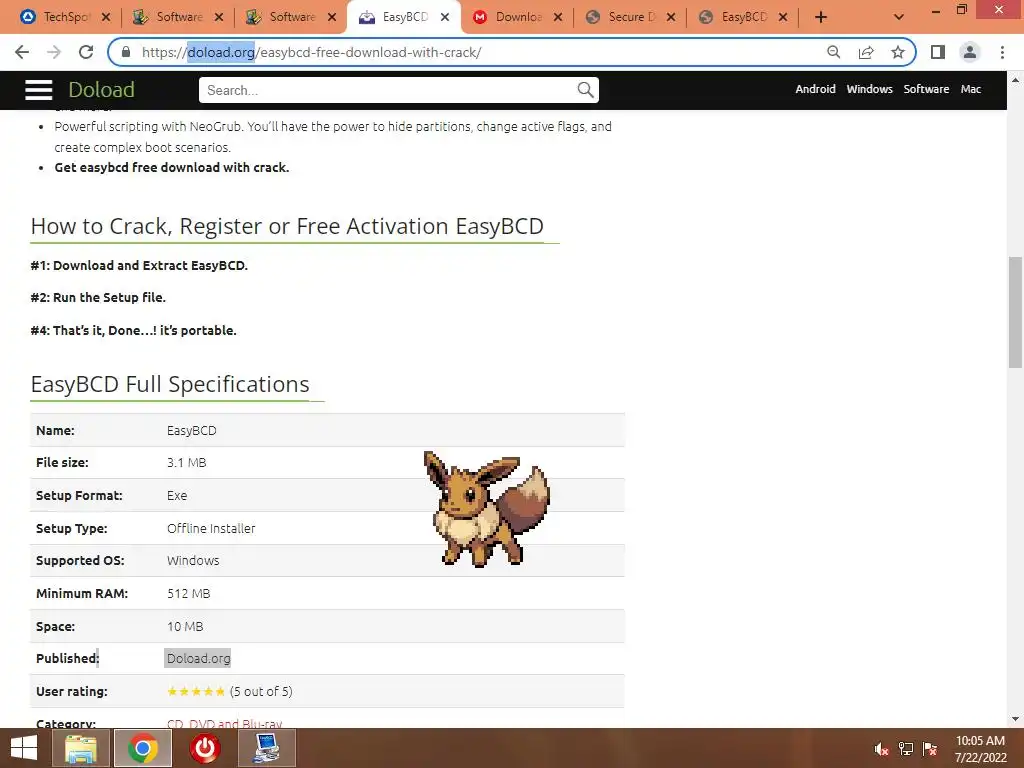View site information via the padlock icon
The height and width of the screenshot is (768, 1024).
coord(126,52)
